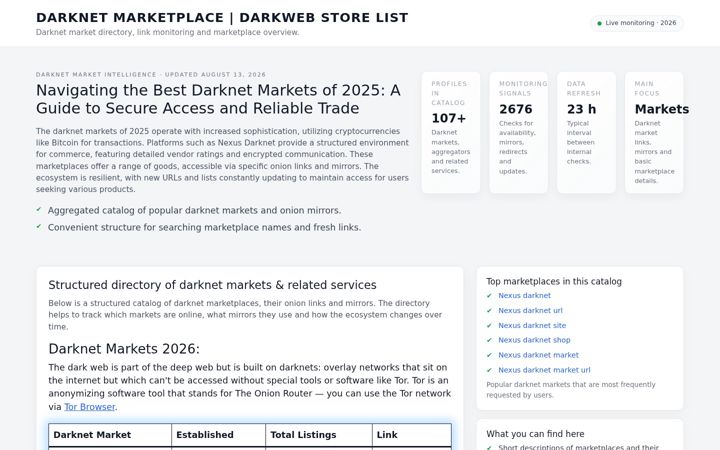Click checkmark icon next to 'Nexus darknet market'
Screen dimensions: 720x450
click(489, 355)
